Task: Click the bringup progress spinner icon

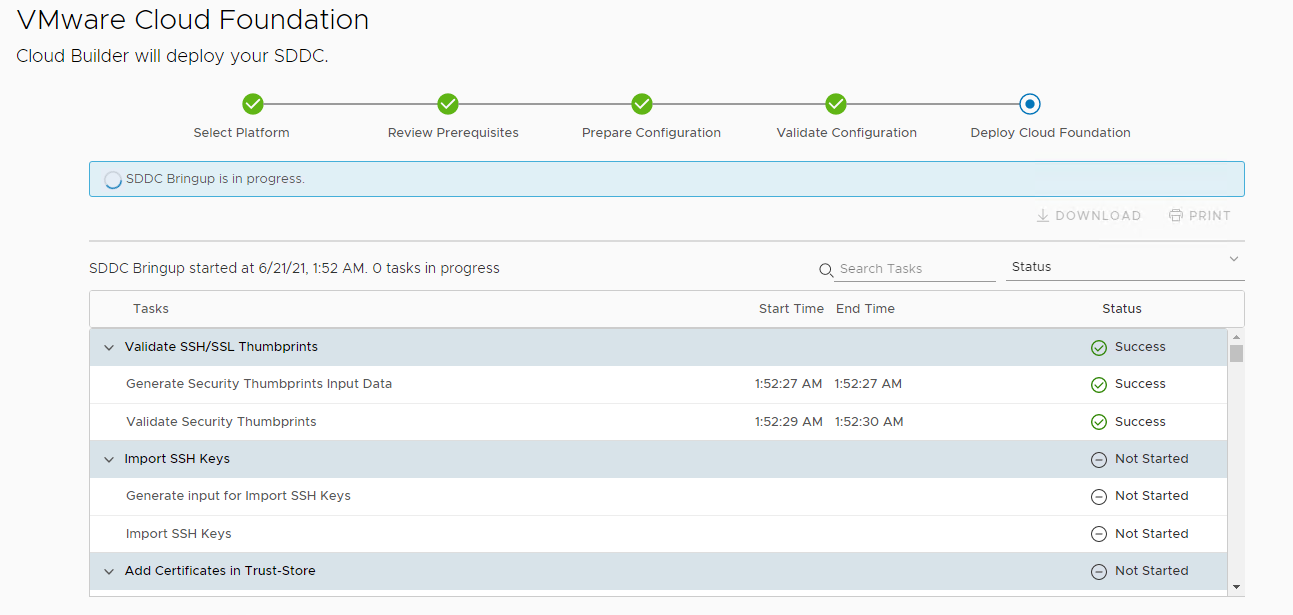Action: coord(113,180)
